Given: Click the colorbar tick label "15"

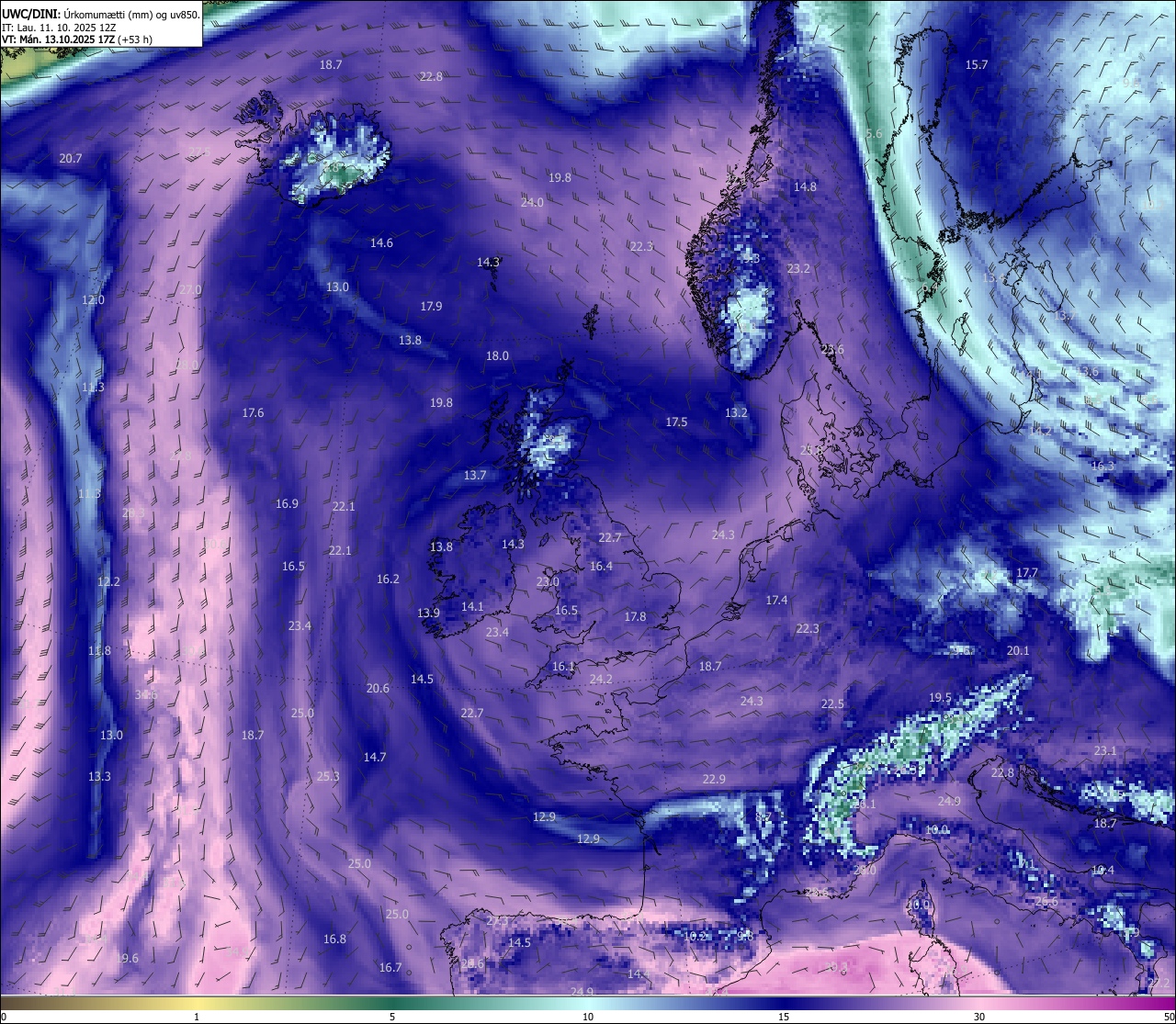Looking at the screenshot, I should 784,1017.
